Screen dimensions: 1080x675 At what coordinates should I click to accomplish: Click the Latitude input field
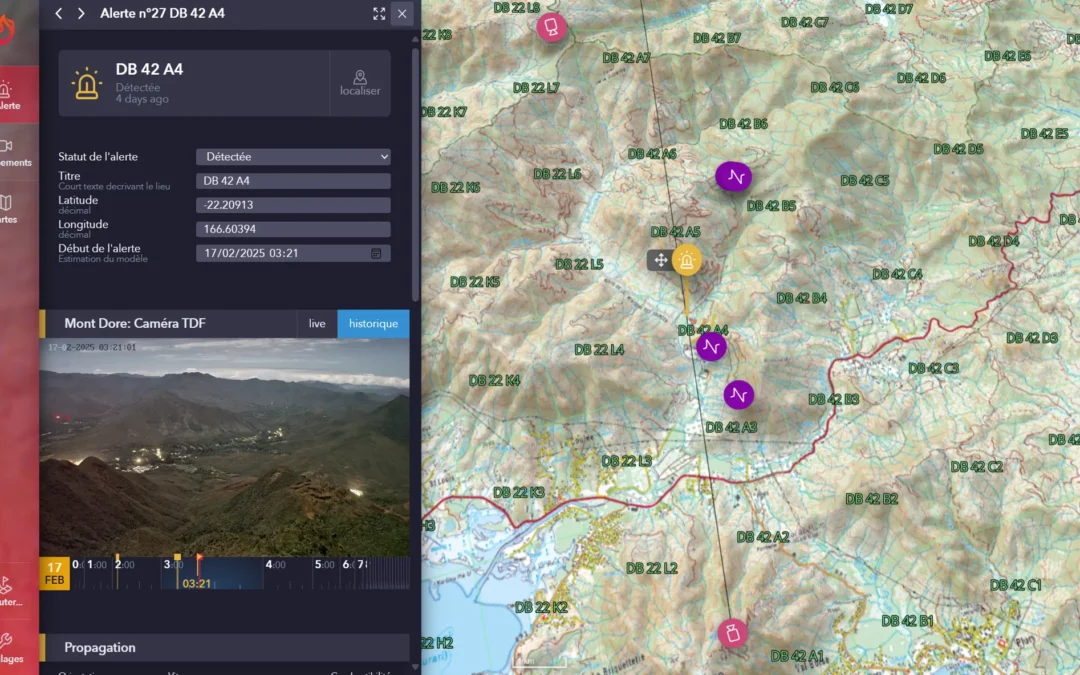[293, 205]
